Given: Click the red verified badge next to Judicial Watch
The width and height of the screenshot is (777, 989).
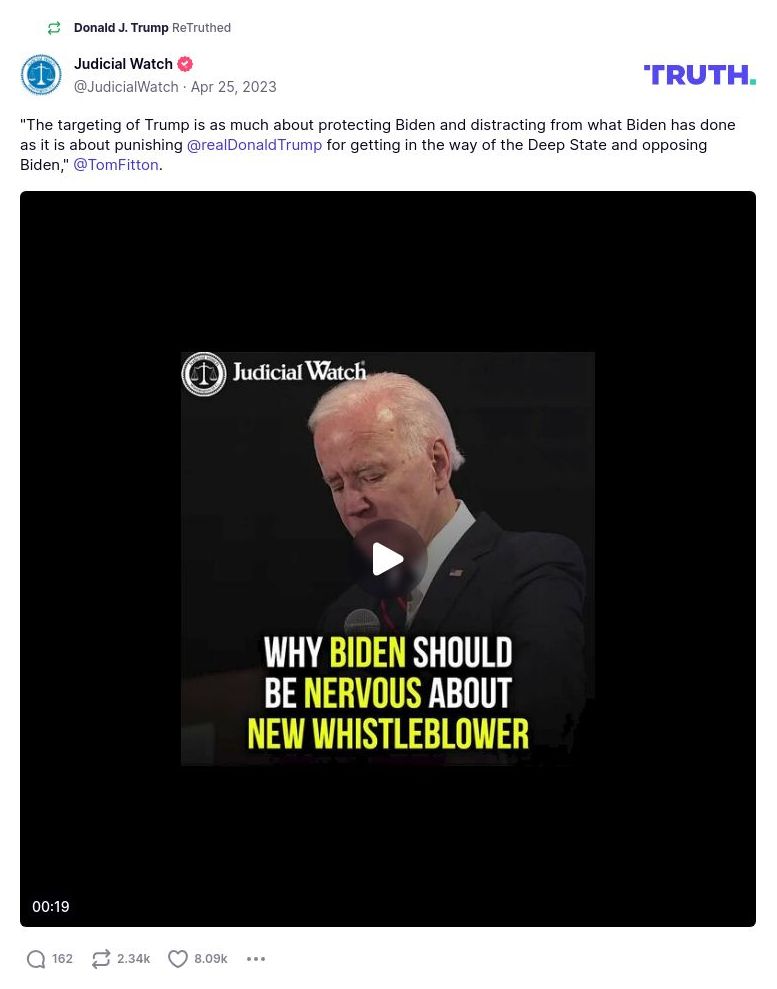Looking at the screenshot, I should (x=185, y=64).
